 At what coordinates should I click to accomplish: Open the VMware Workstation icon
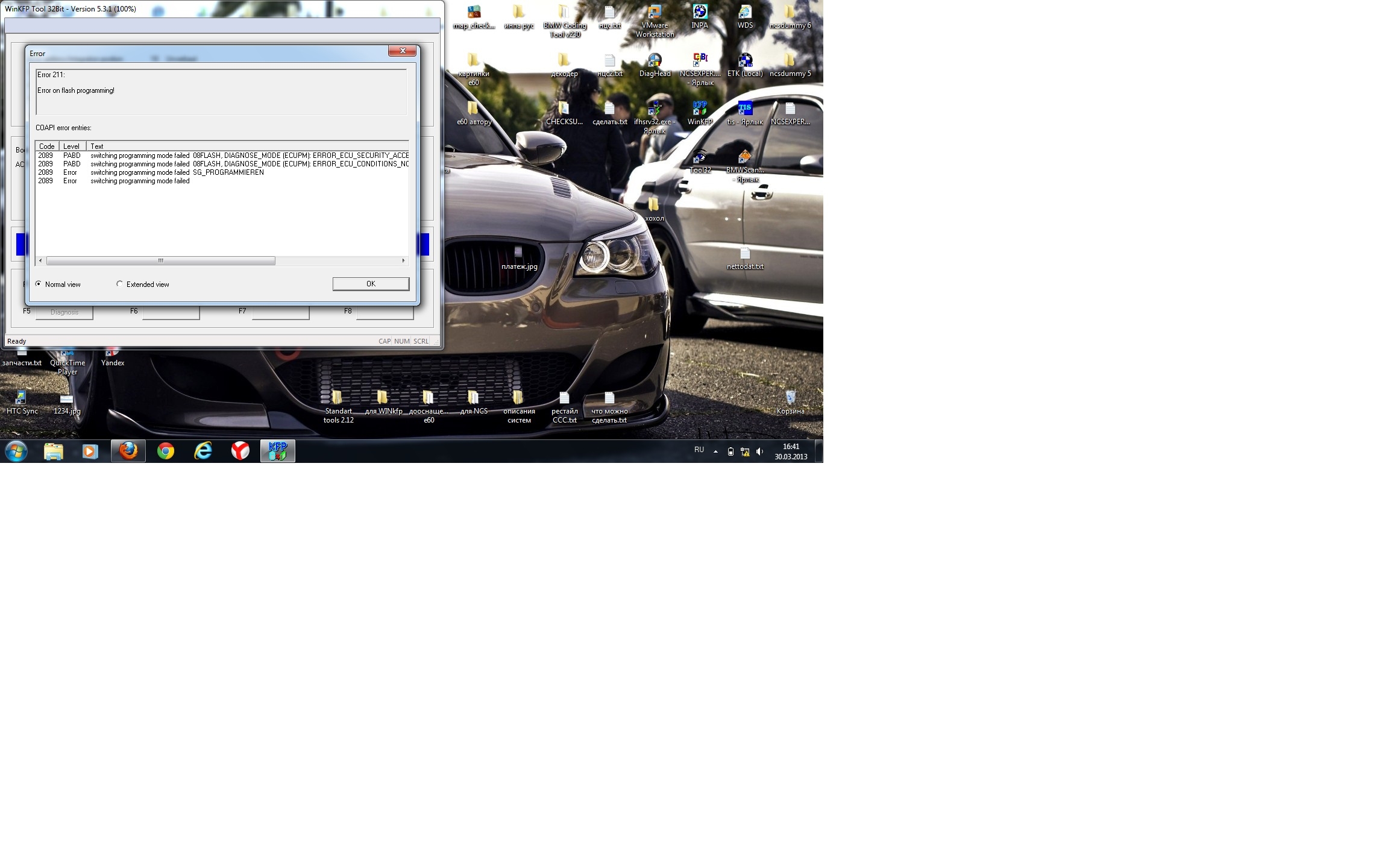[x=655, y=12]
